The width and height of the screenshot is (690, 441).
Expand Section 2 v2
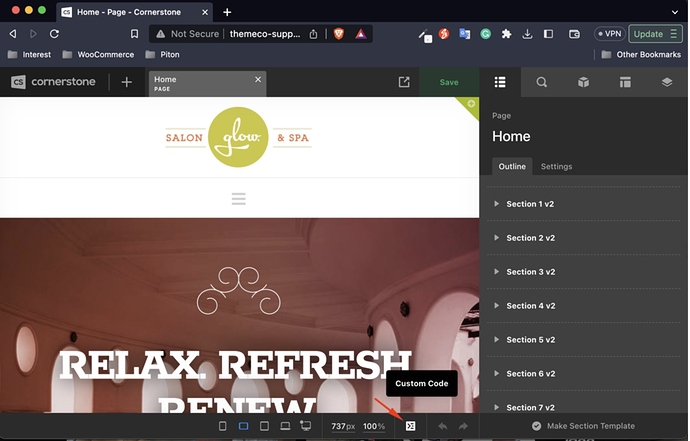point(496,238)
